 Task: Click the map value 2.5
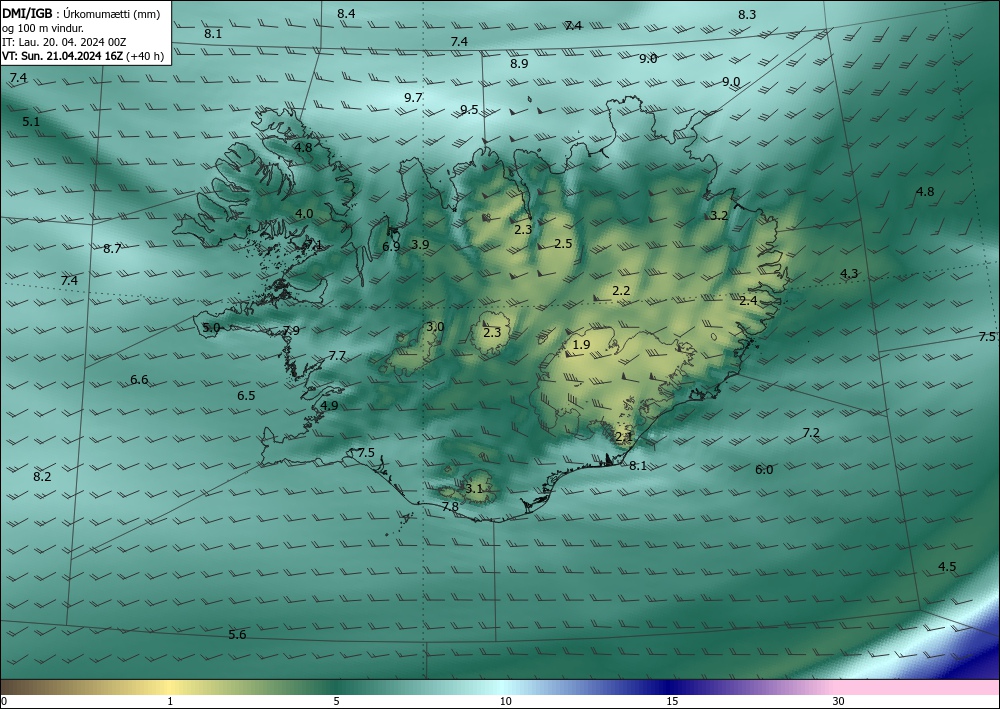click(563, 244)
